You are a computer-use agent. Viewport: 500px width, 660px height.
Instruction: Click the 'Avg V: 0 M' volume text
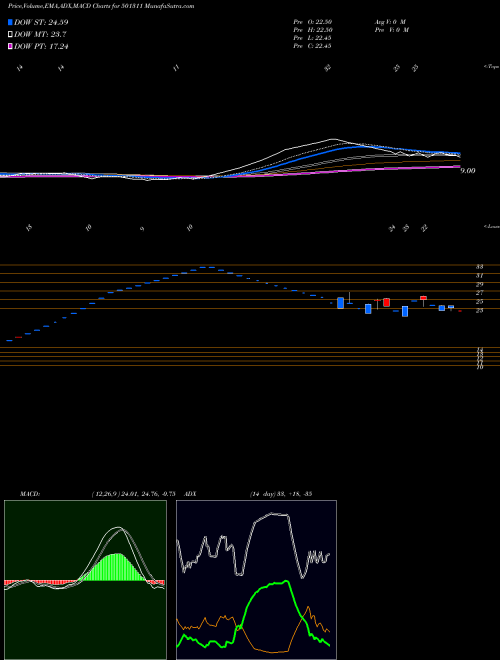click(391, 22)
